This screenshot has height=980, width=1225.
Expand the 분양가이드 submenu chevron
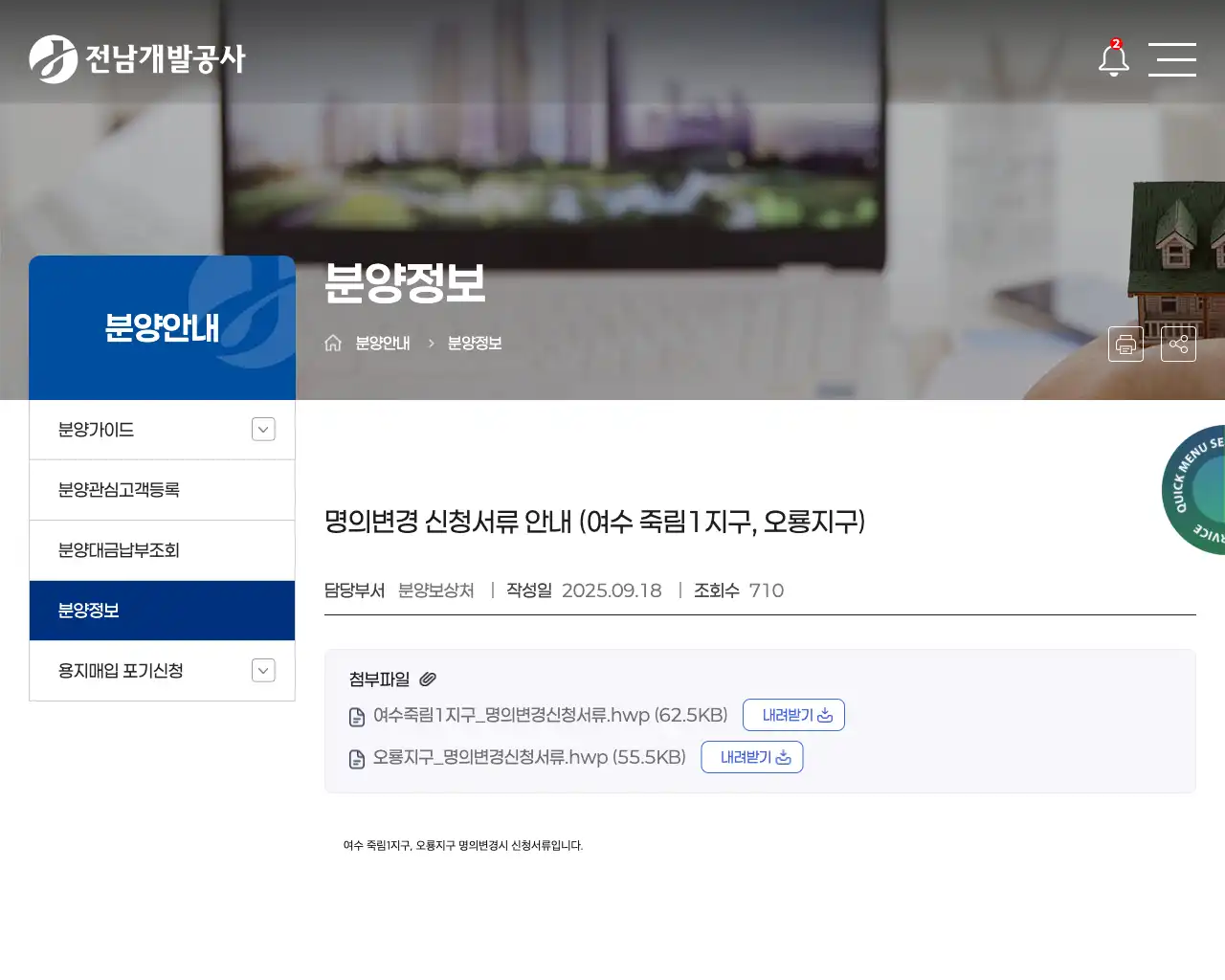263,430
